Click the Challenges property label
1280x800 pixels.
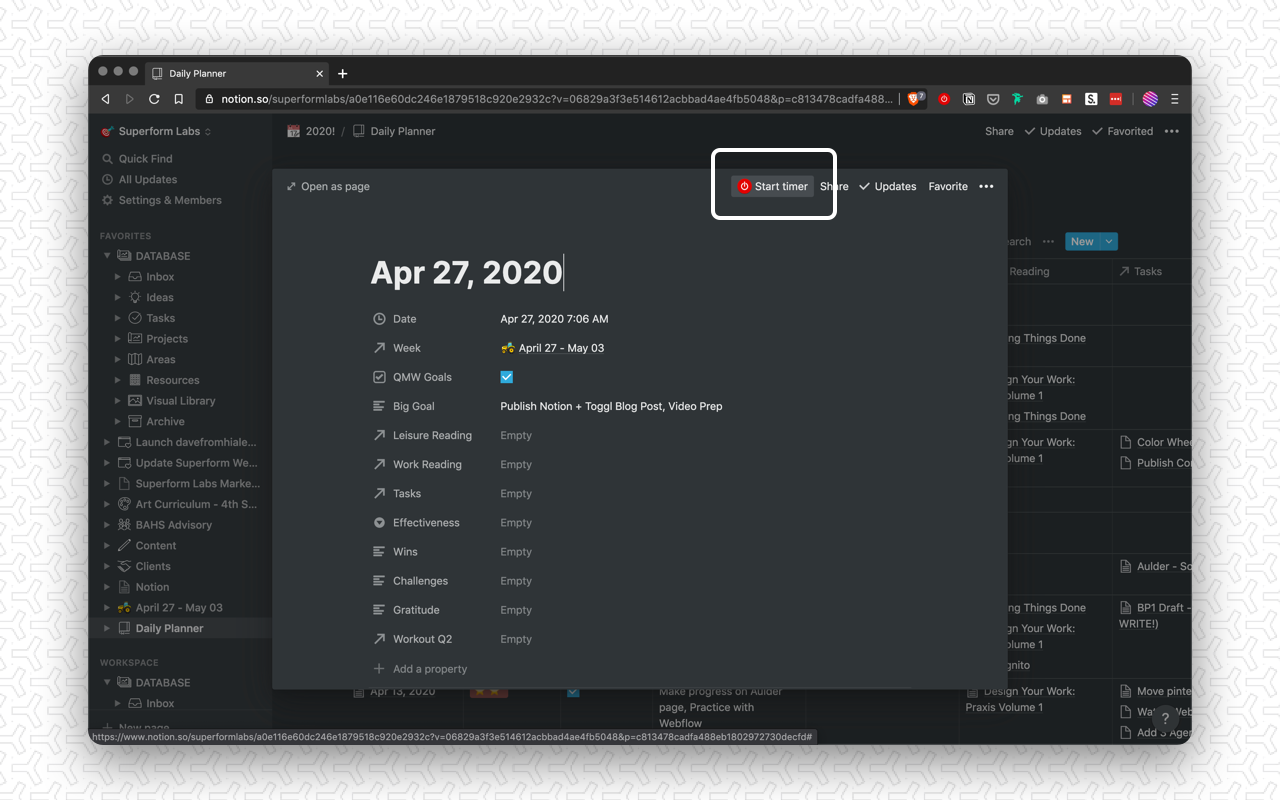420,580
